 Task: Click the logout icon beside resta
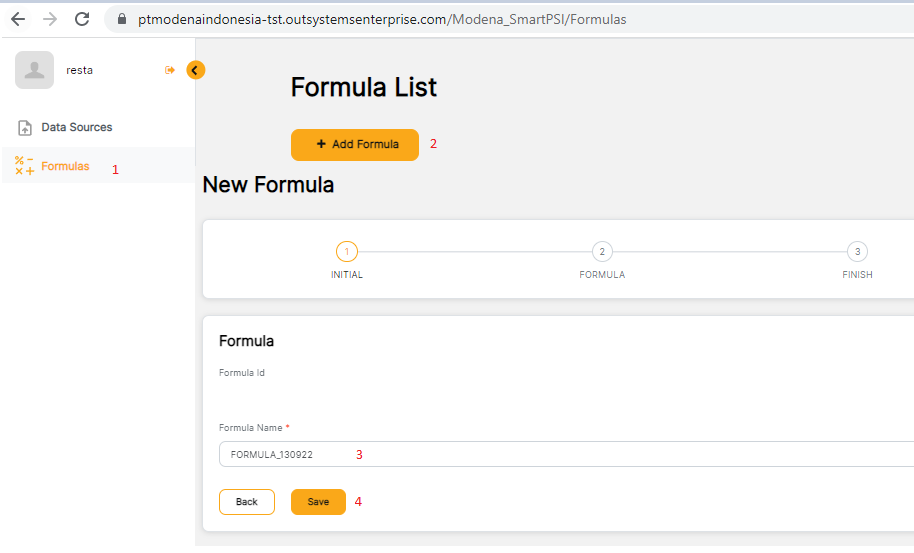(x=170, y=70)
